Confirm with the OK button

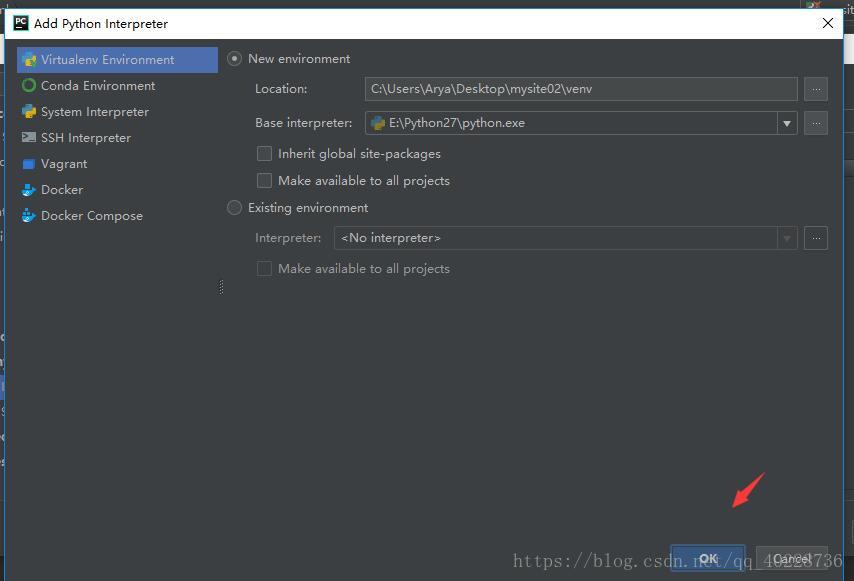(708, 559)
